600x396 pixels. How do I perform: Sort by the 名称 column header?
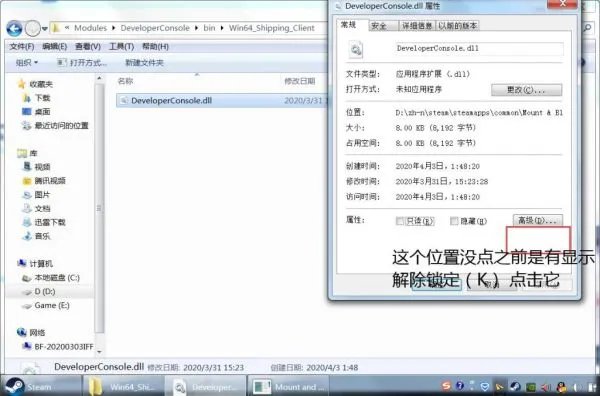click(126, 81)
